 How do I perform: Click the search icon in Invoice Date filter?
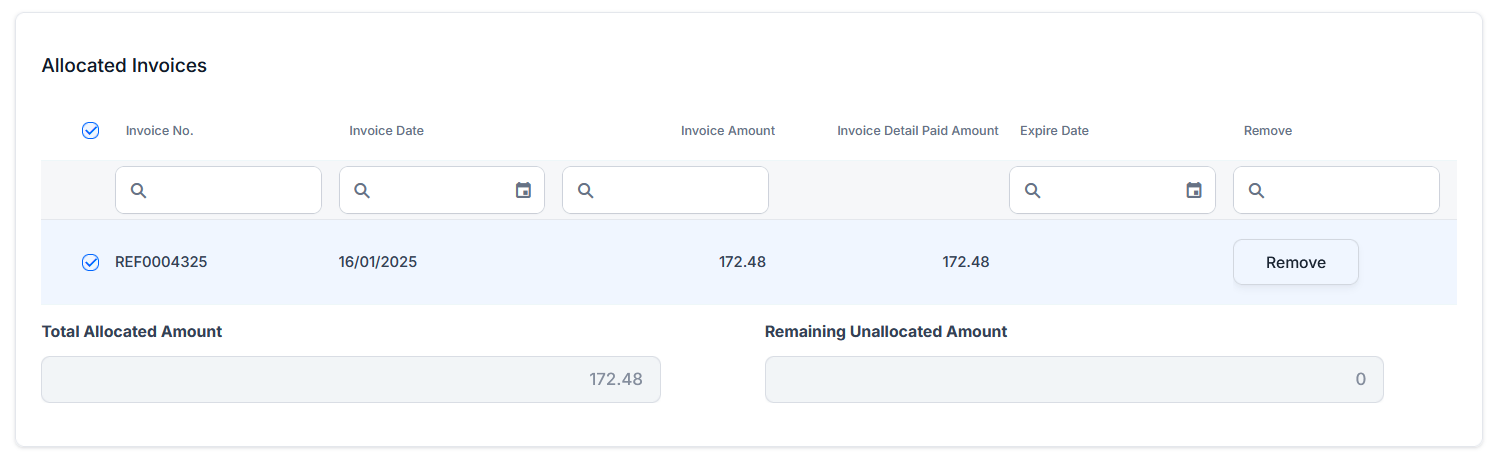[x=363, y=190]
